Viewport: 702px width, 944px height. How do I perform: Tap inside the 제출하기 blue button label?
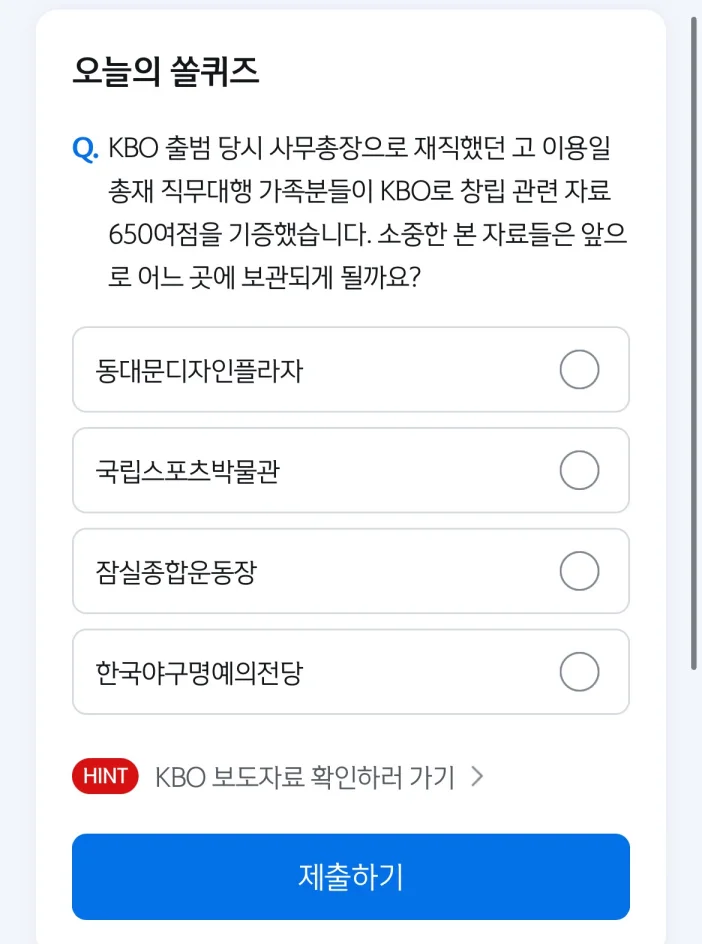350,876
